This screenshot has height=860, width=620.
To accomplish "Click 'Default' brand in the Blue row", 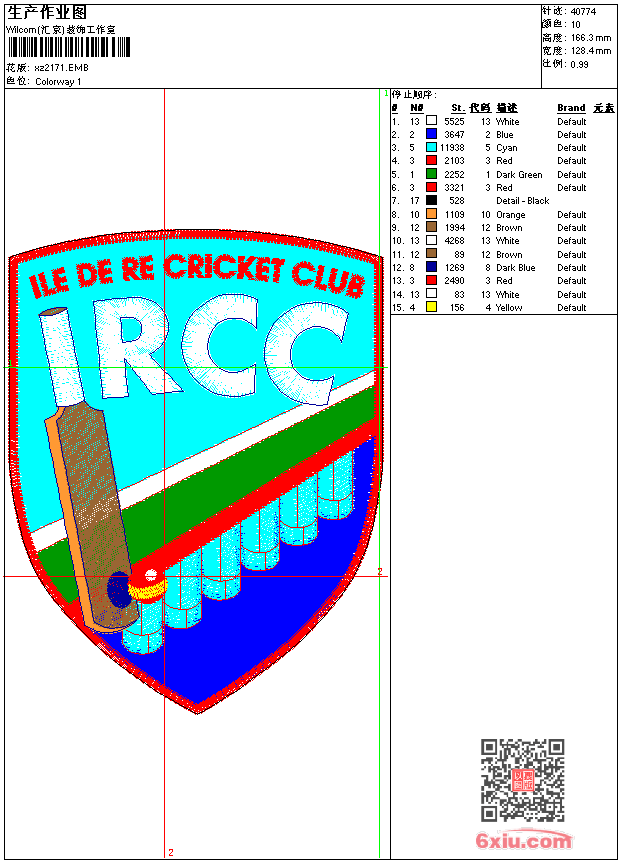I will (572, 135).
